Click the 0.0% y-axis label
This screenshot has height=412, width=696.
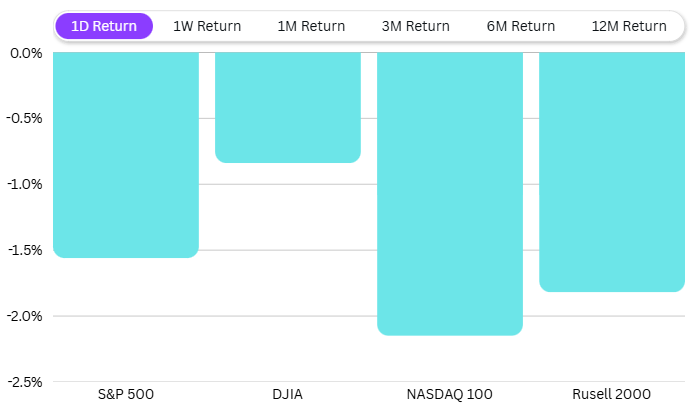pyautogui.click(x=26, y=53)
